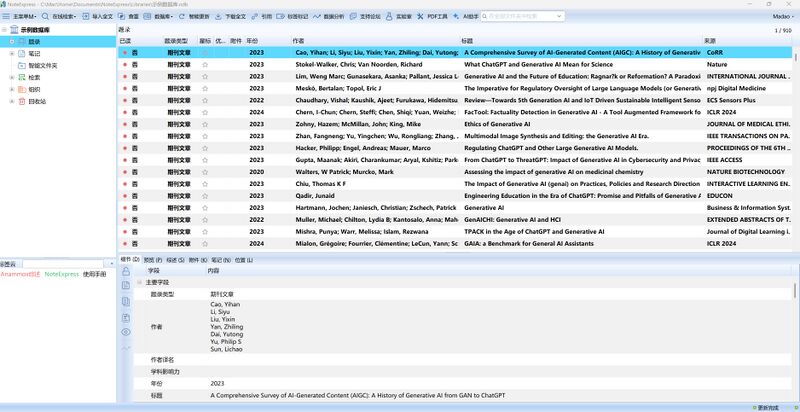Select the 智能文件夹 smart folder icon
The image size is (800, 412).
(22, 66)
